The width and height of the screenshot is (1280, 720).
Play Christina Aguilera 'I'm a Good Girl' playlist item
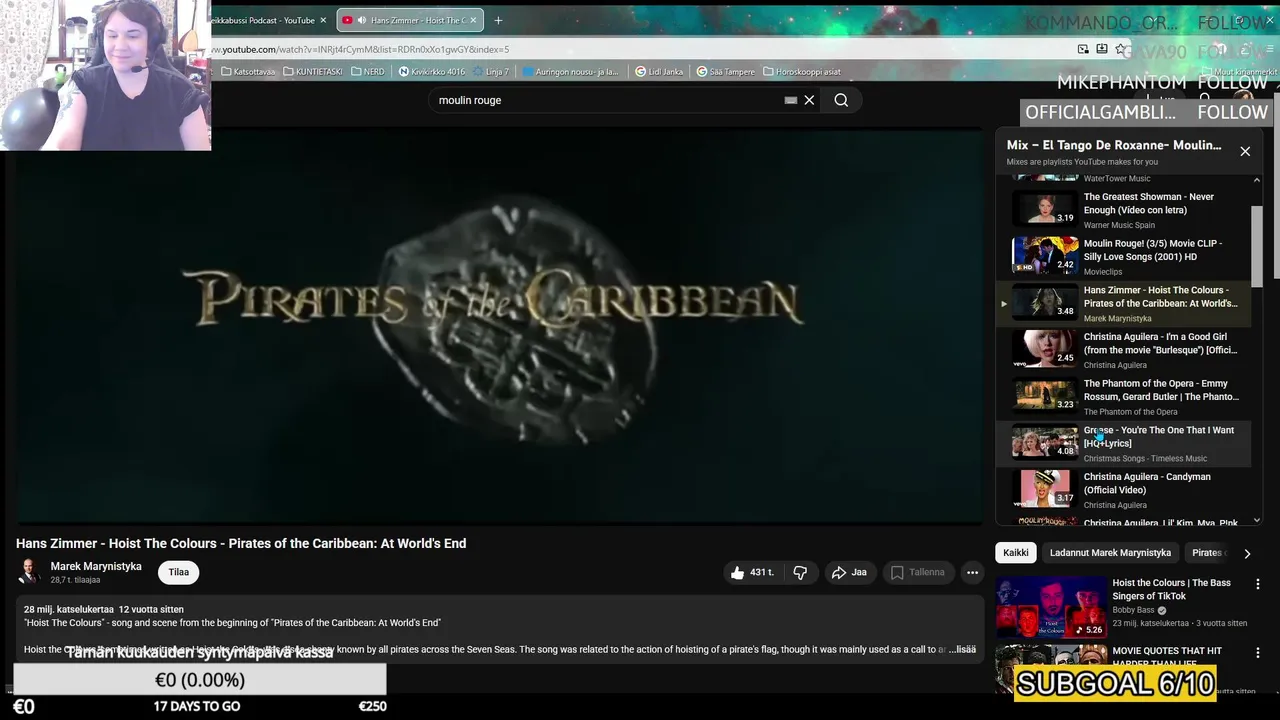1124,350
